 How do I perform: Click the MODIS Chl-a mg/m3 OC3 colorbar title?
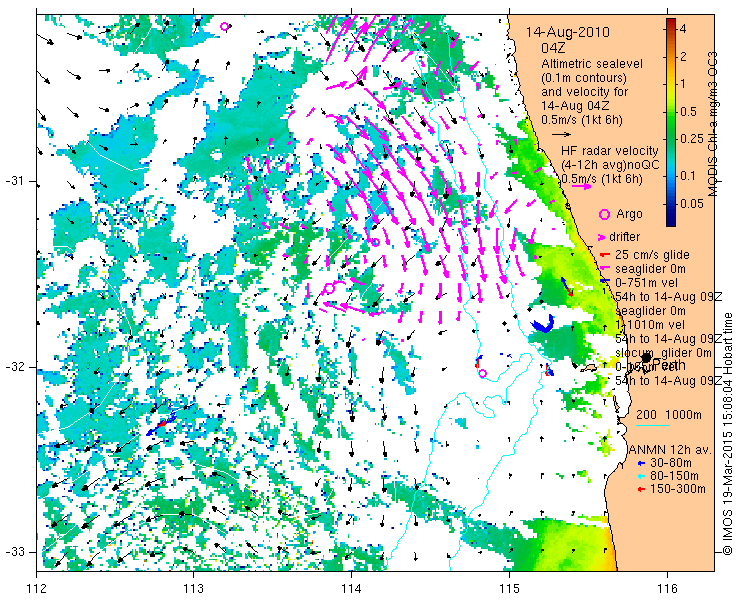pyautogui.click(x=713, y=124)
